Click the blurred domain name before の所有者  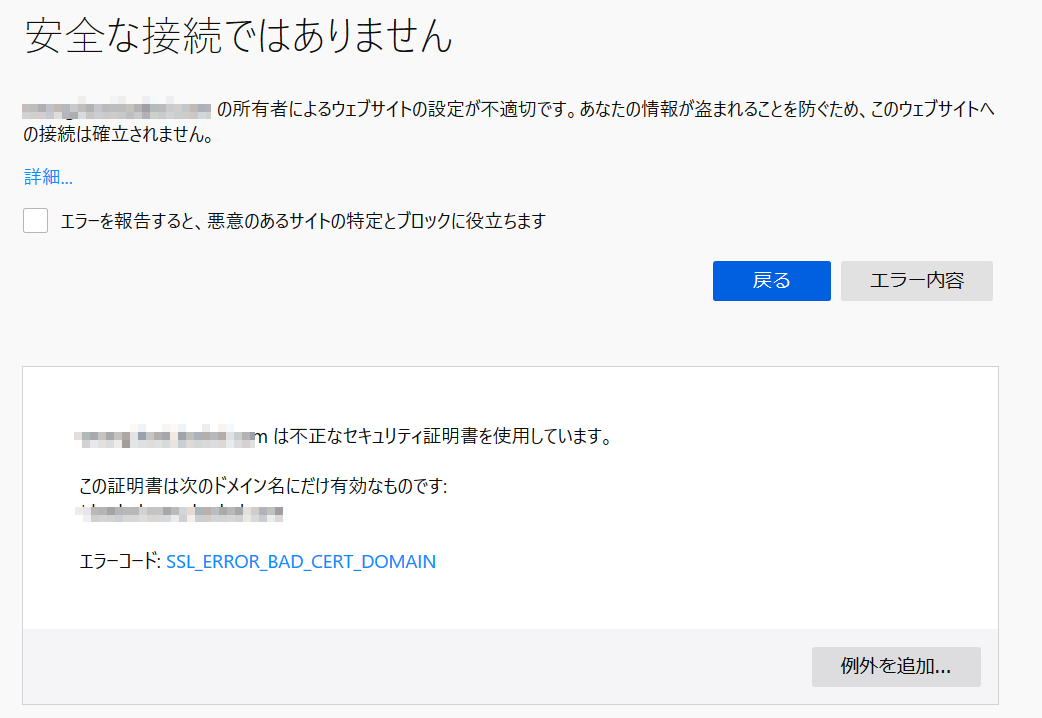pos(117,109)
